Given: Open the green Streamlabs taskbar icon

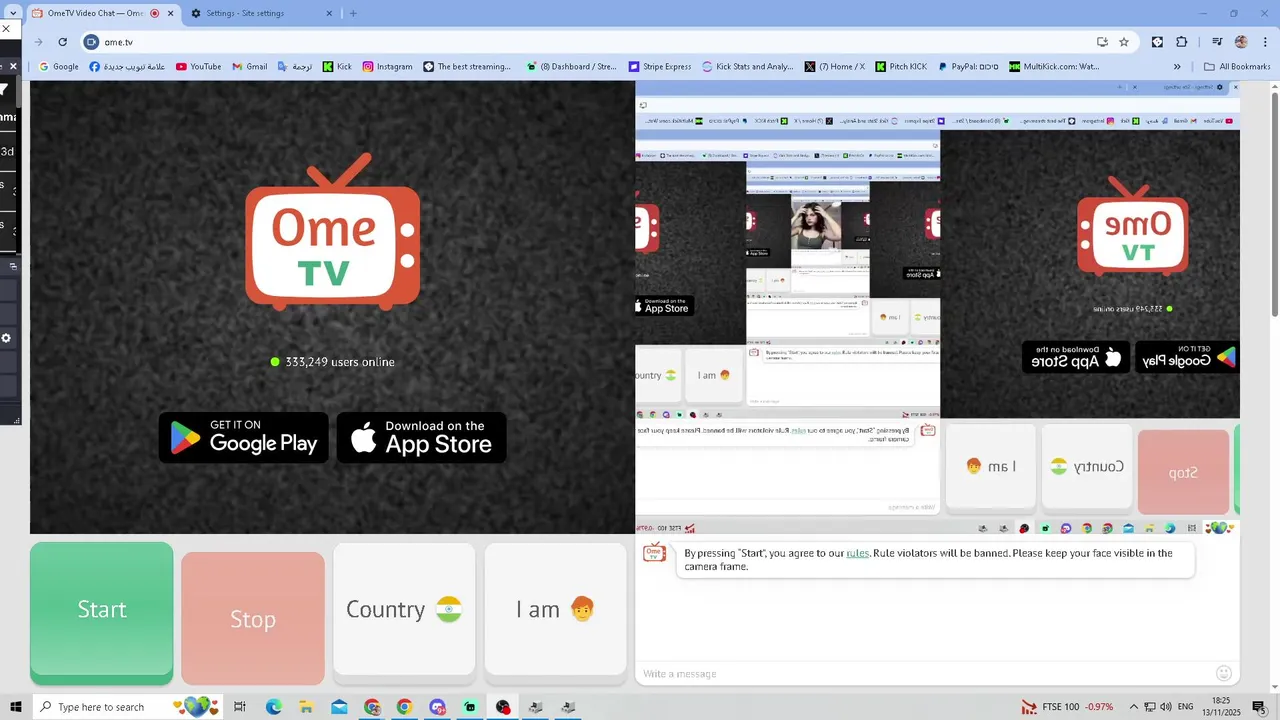Looking at the screenshot, I should [470, 707].
